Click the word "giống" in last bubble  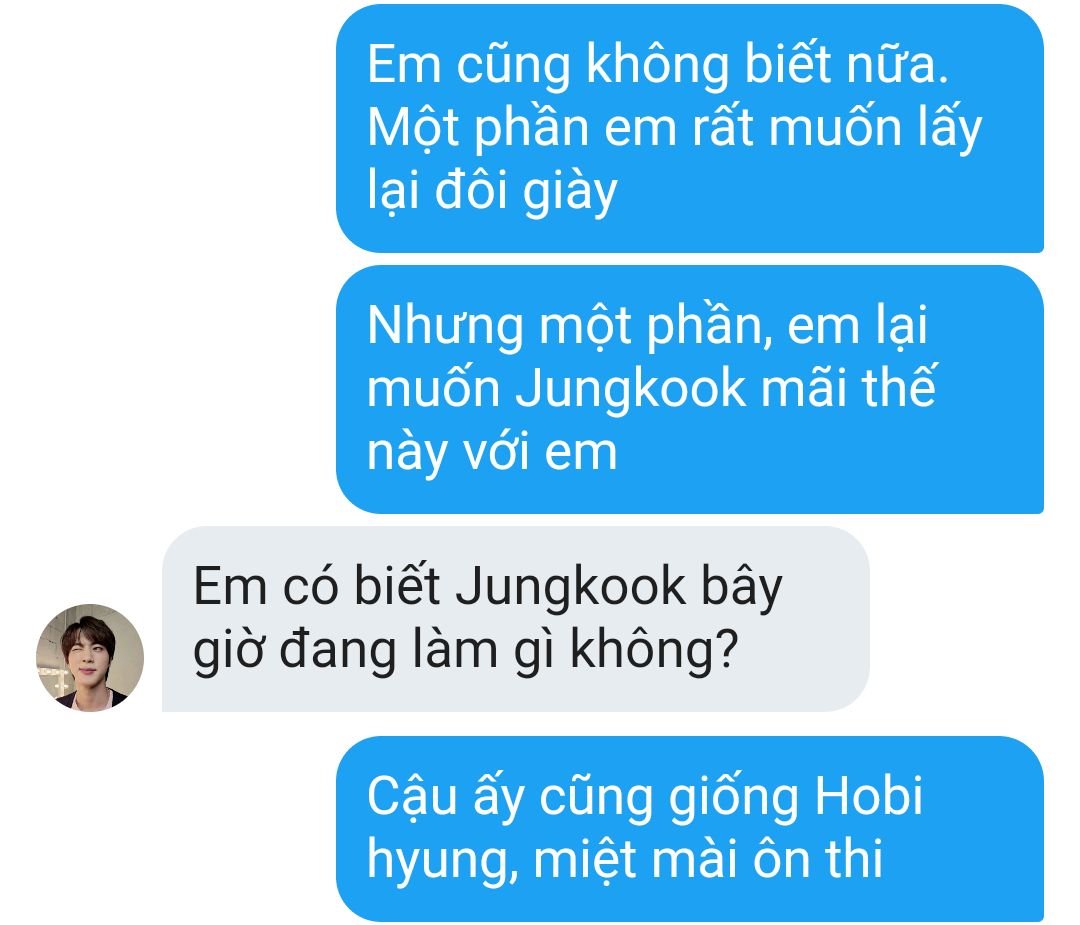click(734, 799)
